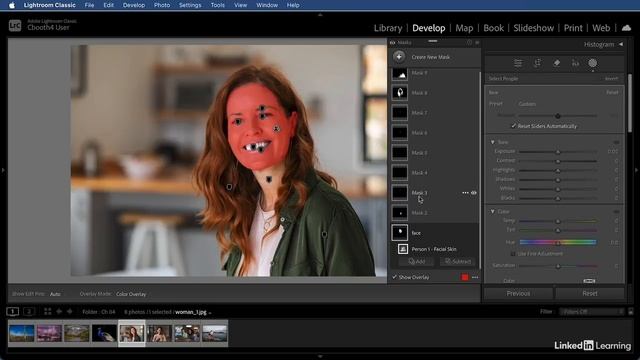Go forward with filmstrip right arrow

coord(69,311)
